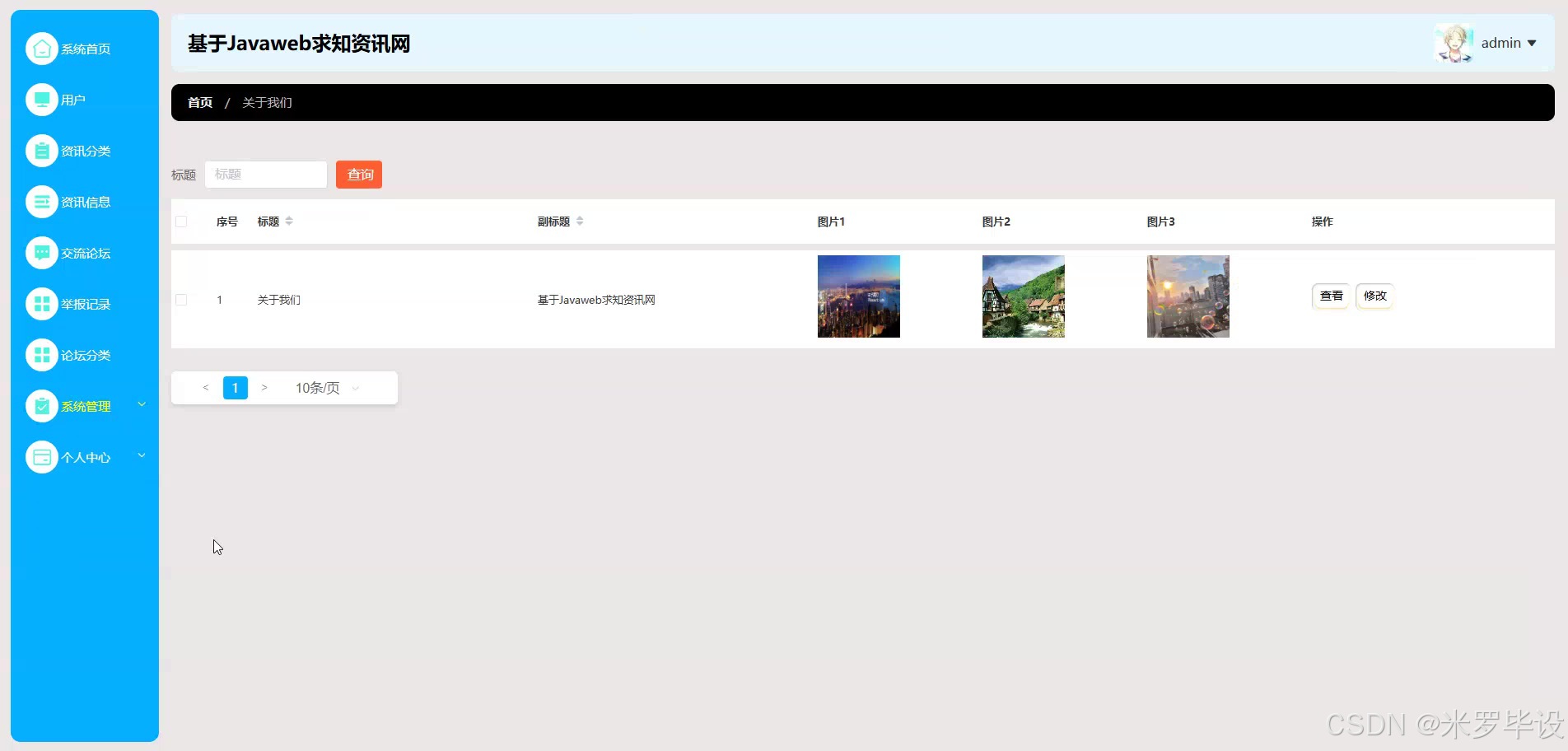This screenshot has width=1568, height=751.
Task: Click the 资讯信息 list icon
Action: coord(42,202)
